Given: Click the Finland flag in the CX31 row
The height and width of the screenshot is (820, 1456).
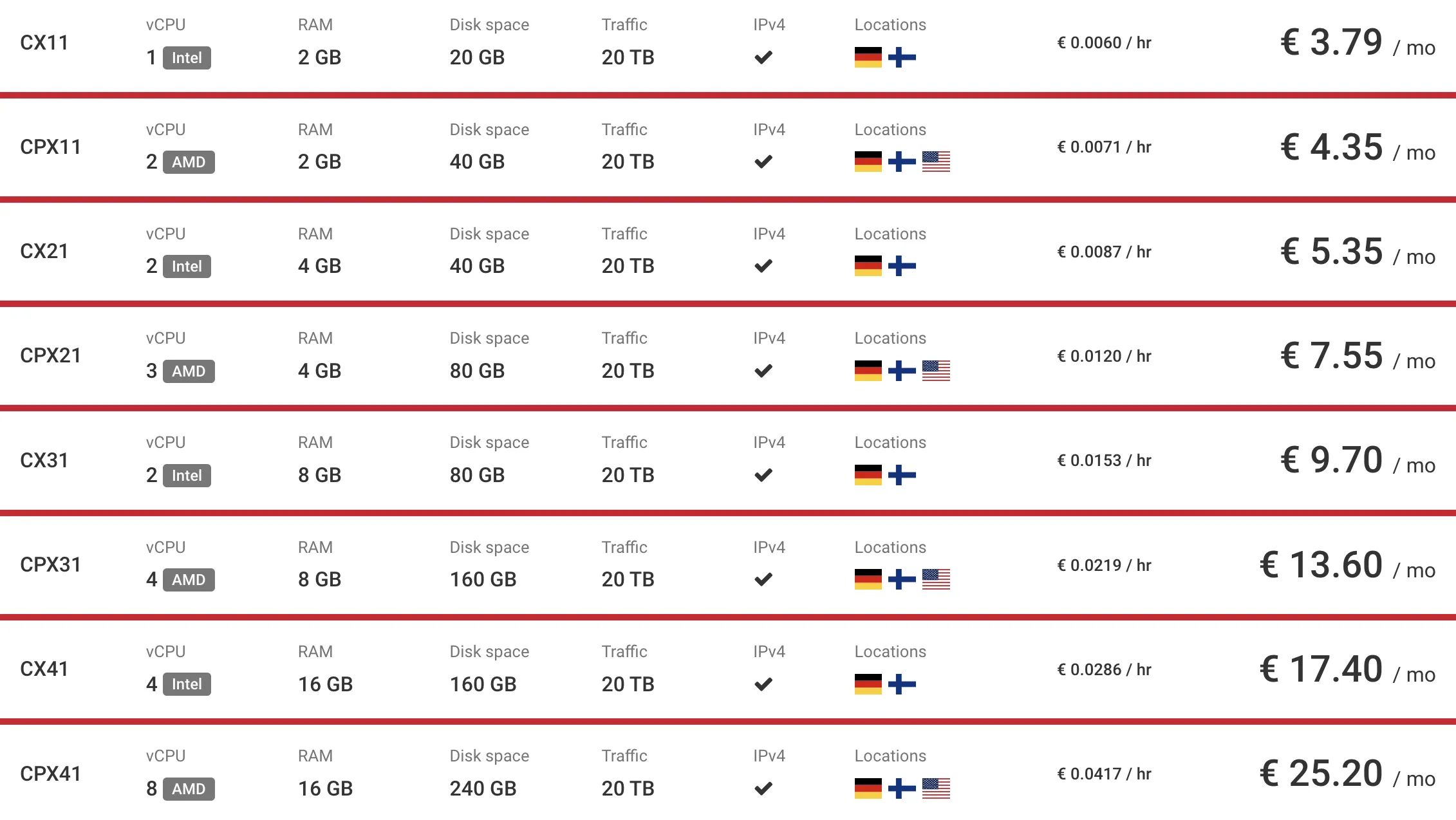Looking at the screenshot, I should 902,475.
